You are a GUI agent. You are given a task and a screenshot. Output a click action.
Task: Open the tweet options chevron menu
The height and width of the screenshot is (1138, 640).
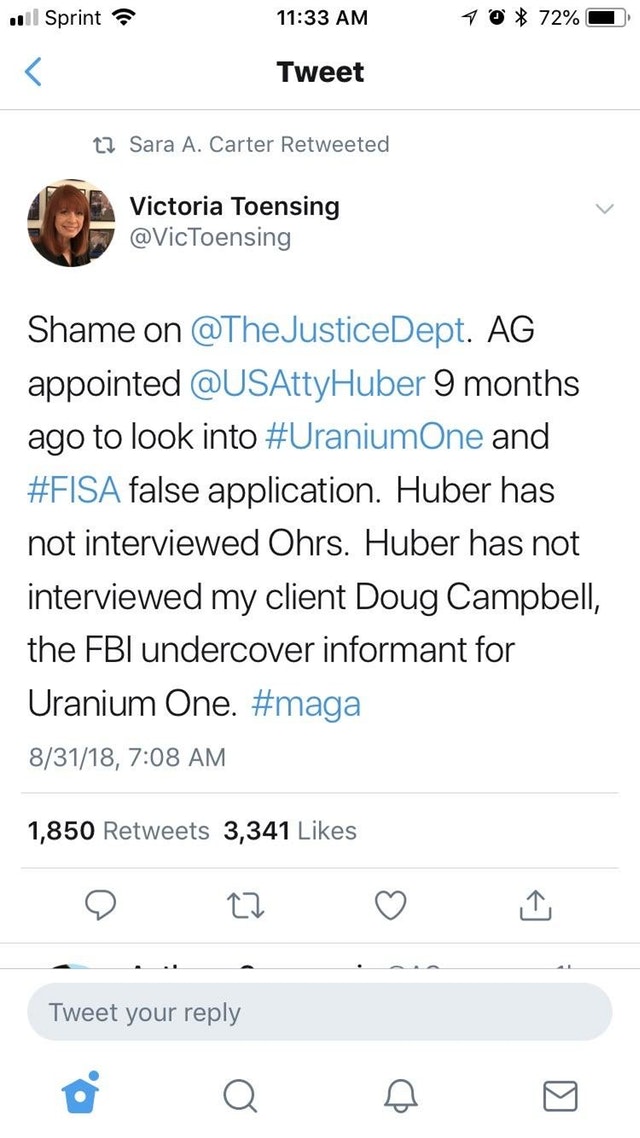(x=604, y=209)
